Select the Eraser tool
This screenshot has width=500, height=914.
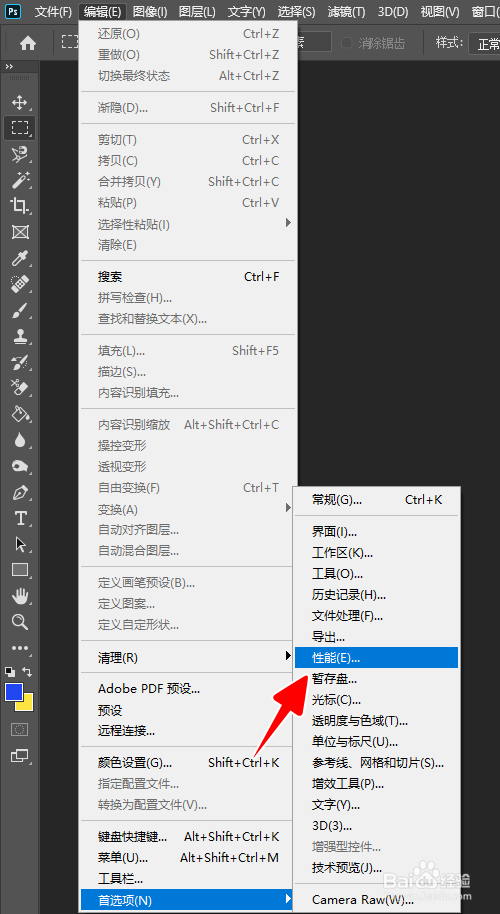click(x=20, y=388)
